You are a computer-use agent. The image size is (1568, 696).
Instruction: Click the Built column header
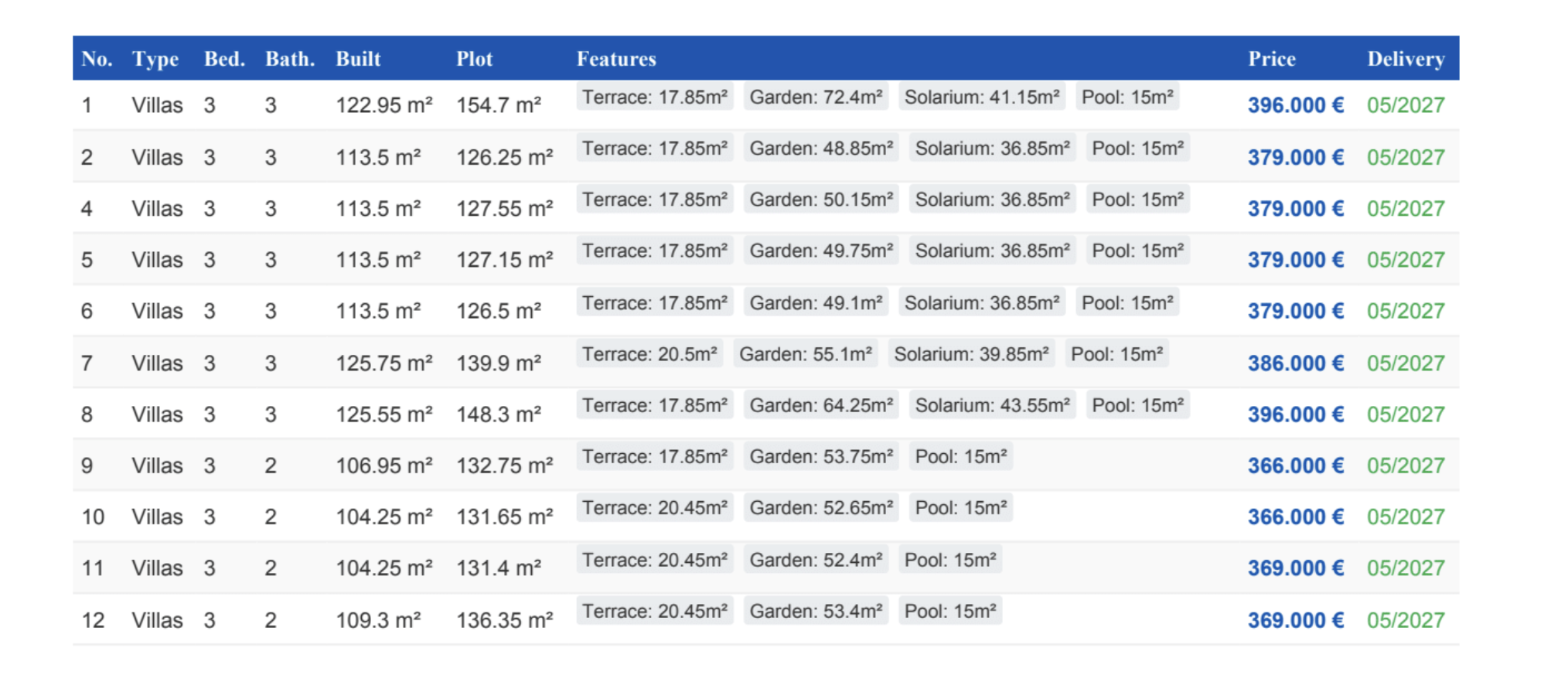tap(358, 59)
